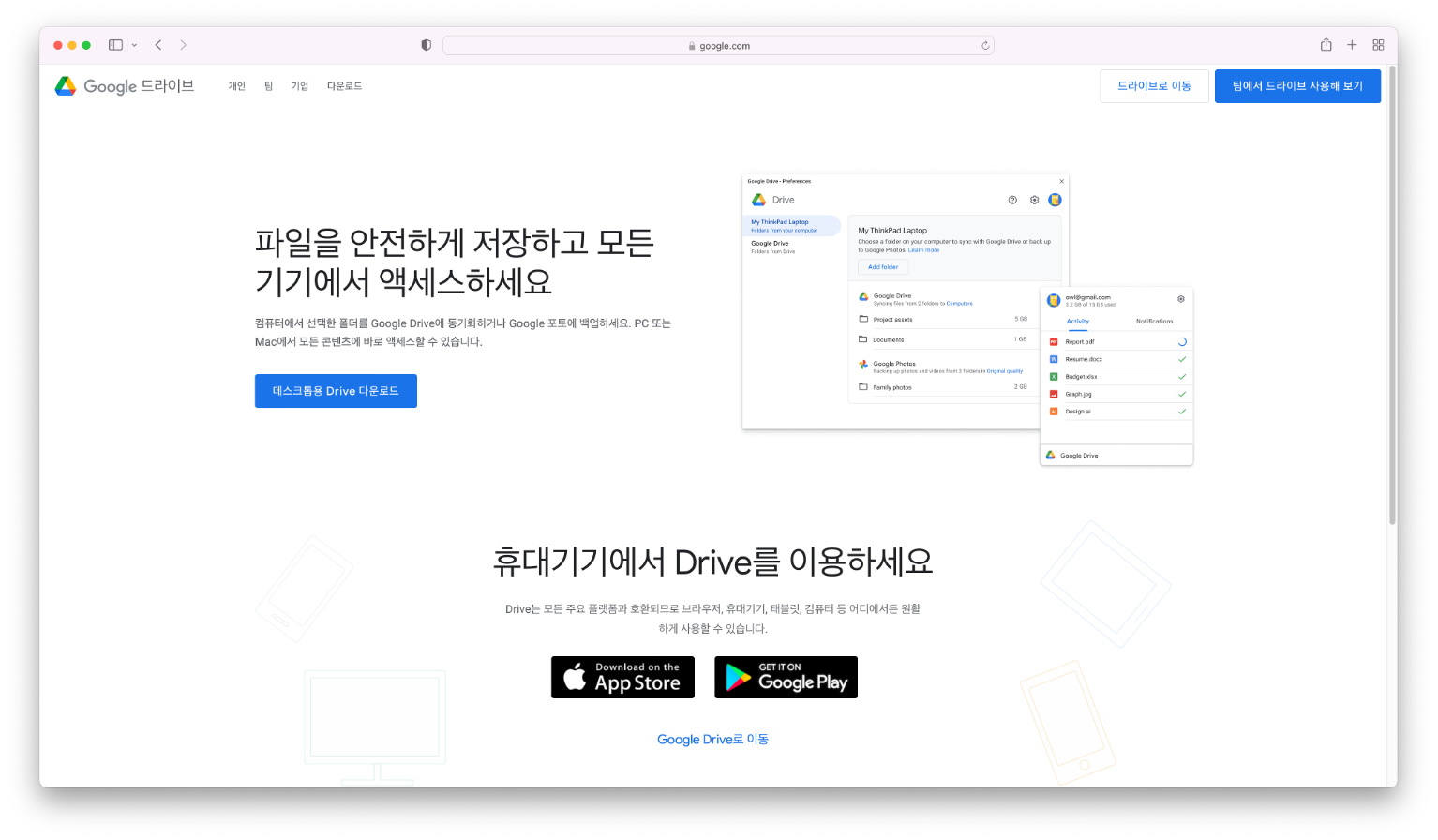Click the PDF icon next to Report.pdf
This screenshot has height=840, width=1438.
pyautogui.click(x=1054, y=342)
